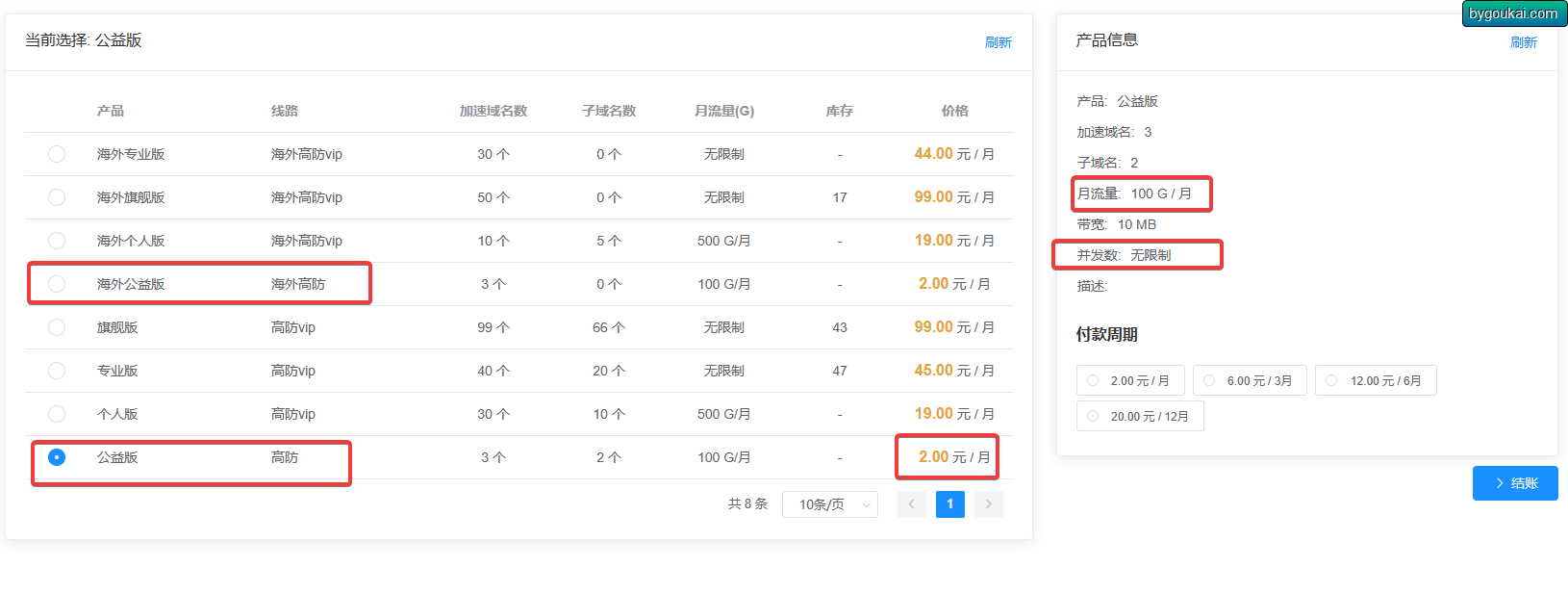Click the 月流量(G) column header
Viewport: 1568px width, 593px height.
[724, 111]
